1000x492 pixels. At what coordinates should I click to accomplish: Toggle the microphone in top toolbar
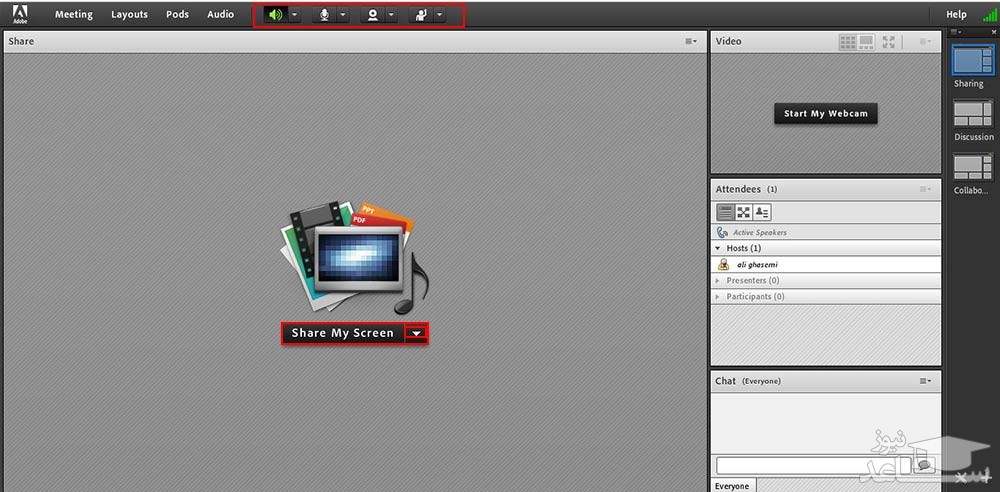click(324, 15)
